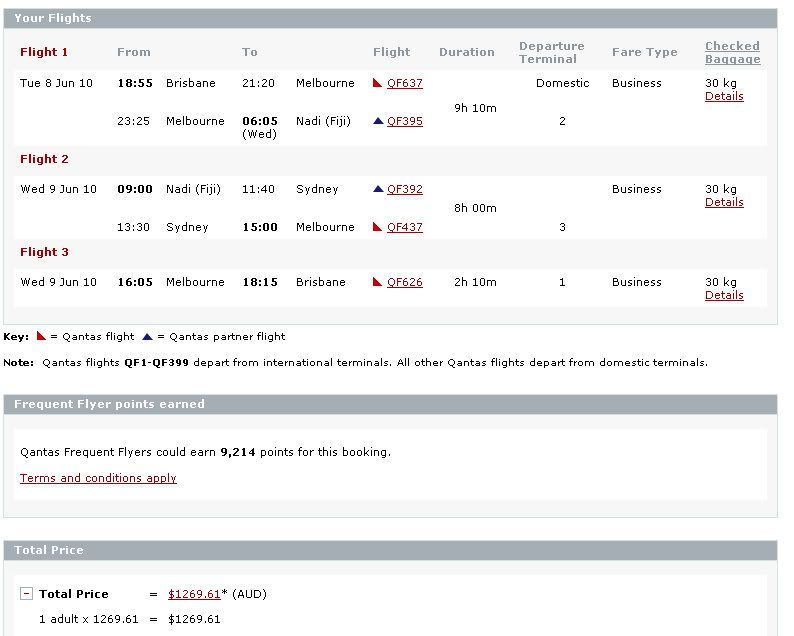This screenshot has width=794, height=636.
Task: Click the blue partner icon beside QF392
Action: [x=378, y=189]
